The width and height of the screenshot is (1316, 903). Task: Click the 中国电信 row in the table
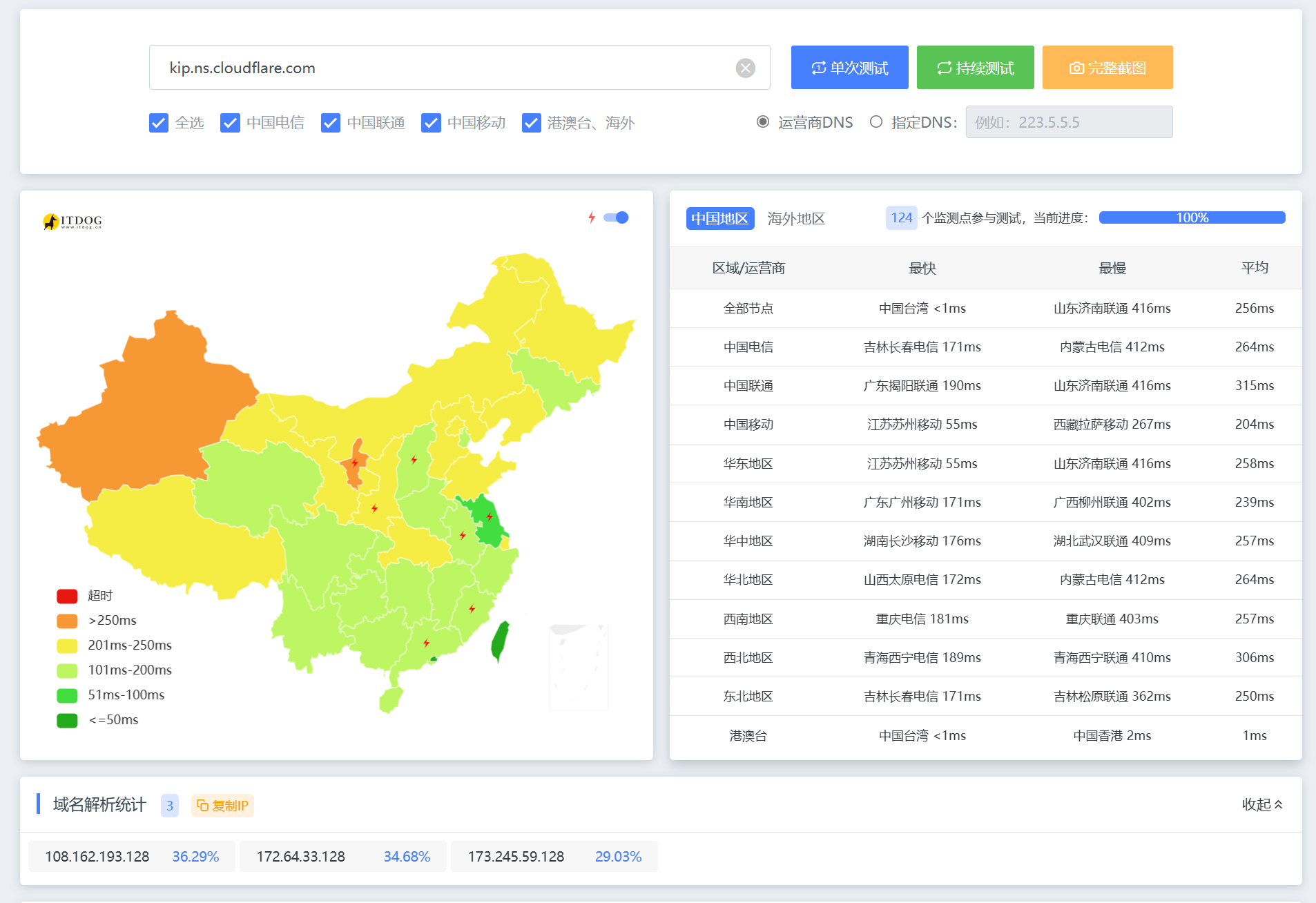986,347
